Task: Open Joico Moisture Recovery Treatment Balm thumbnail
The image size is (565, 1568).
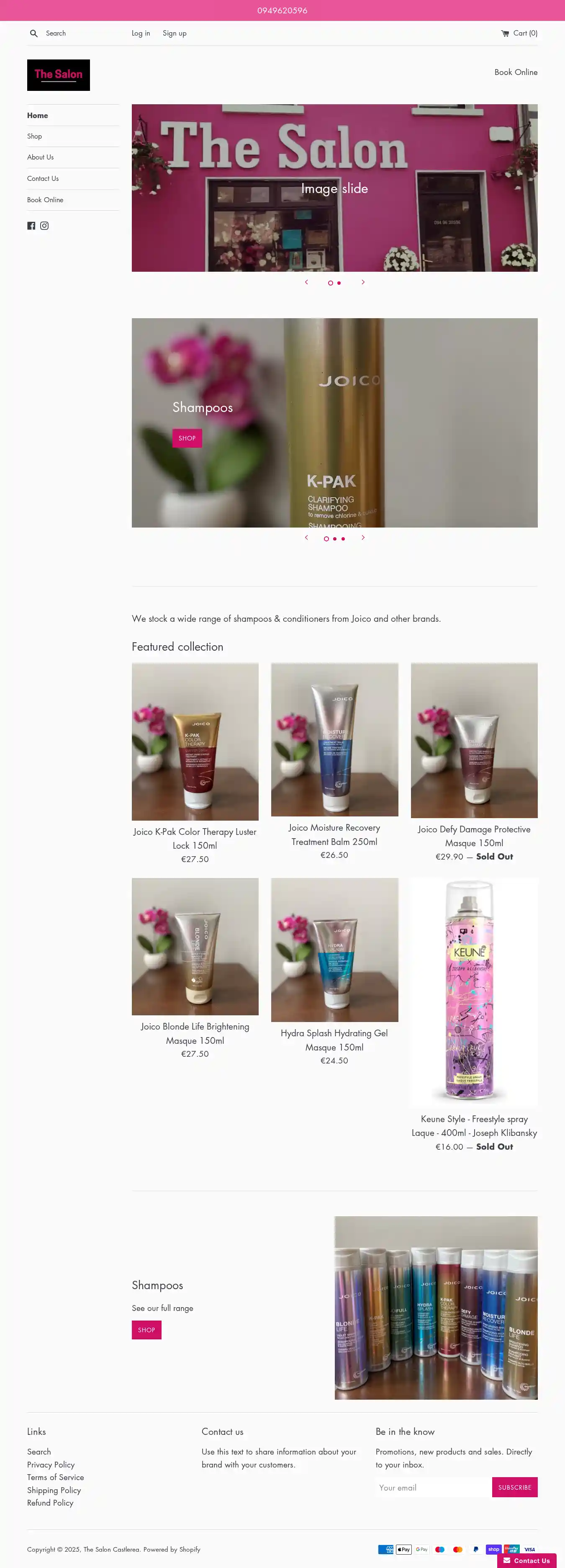Action: click(x=334, y=739)
